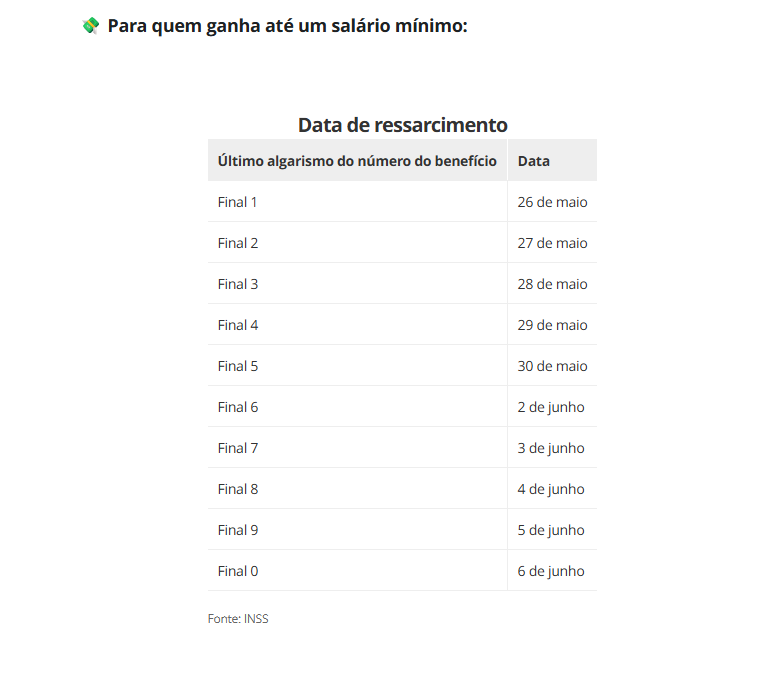Click the heading about salário mínimo
This screenshot has height=694, width=773.
(287, 26)
